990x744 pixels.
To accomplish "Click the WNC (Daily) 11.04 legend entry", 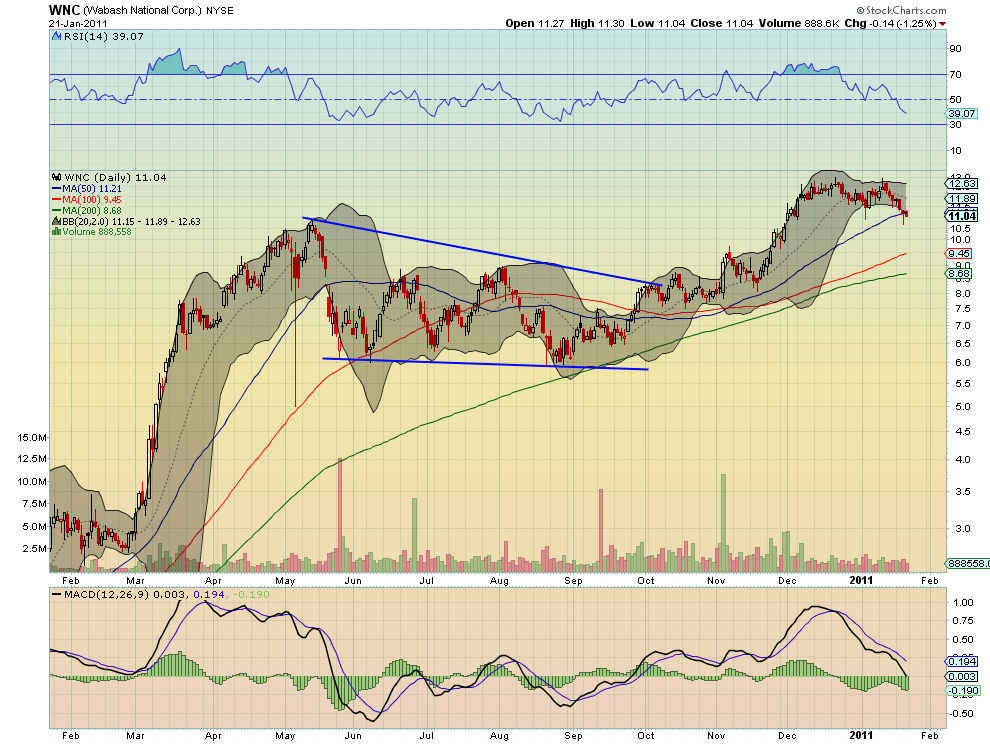I will click(x=115, y=177).
